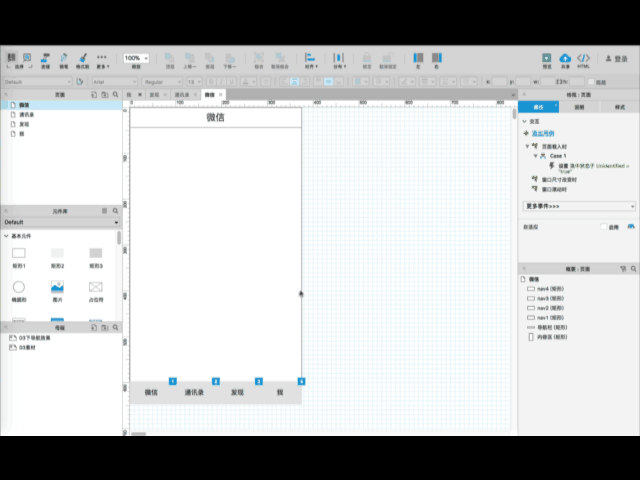Click the Share (共享) cloud icon

coord(565,60)
